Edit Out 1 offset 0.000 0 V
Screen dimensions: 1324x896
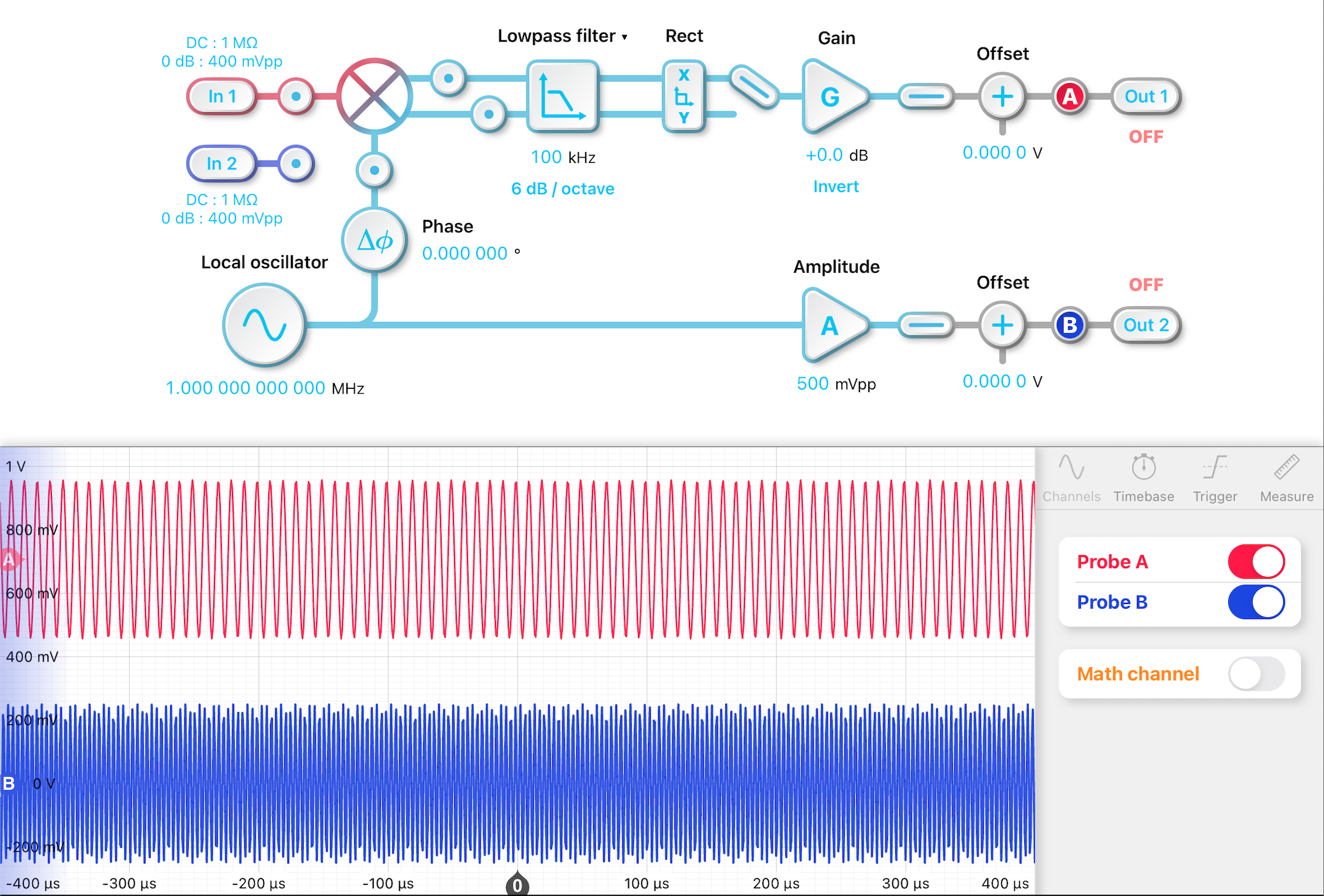tap(994, 153)
